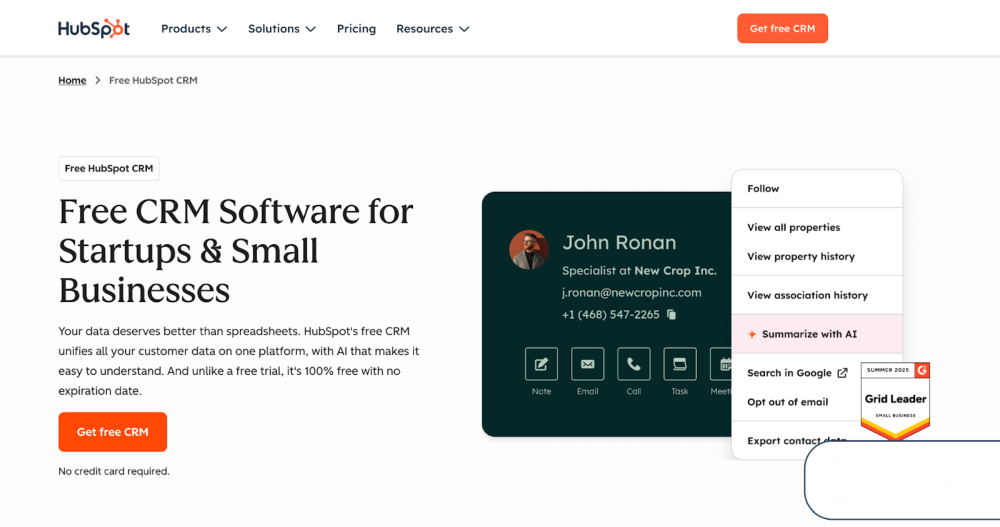Click the Call icon on contact card
Image resolution: width=1000 pixels, height=527 pixels.
coord(634,364)
